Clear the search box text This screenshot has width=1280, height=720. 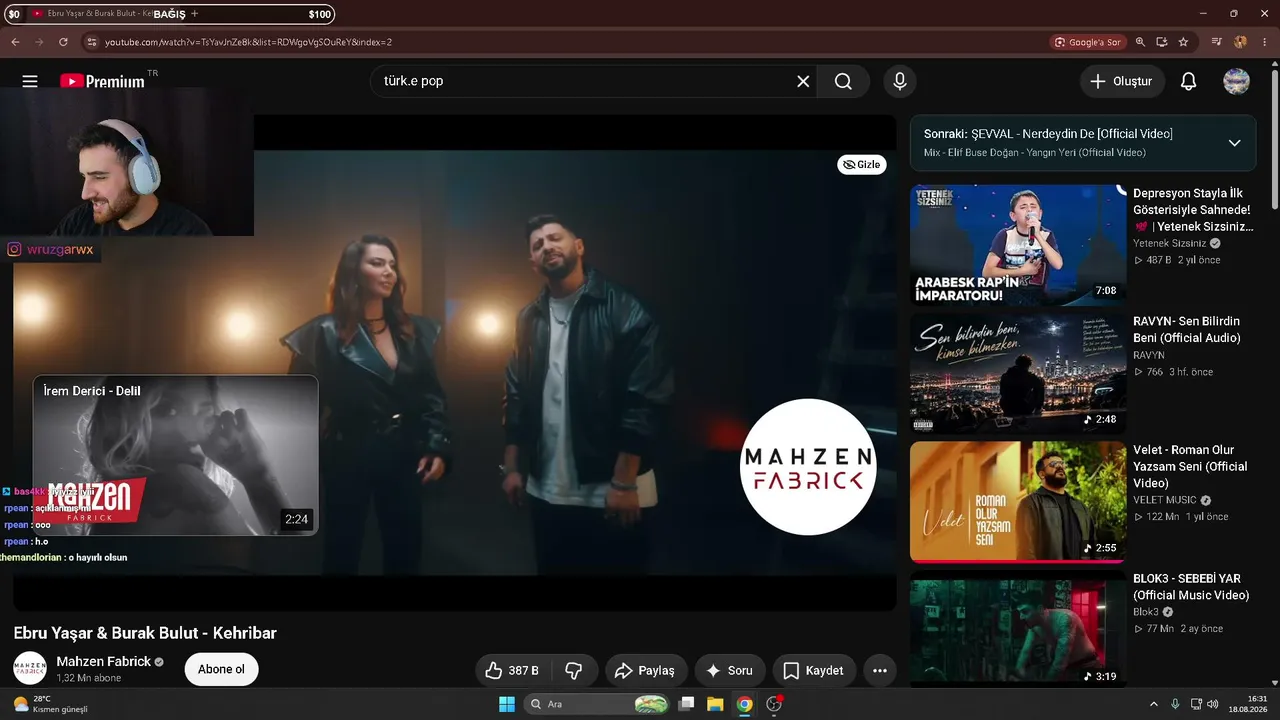tap(803, 81)
